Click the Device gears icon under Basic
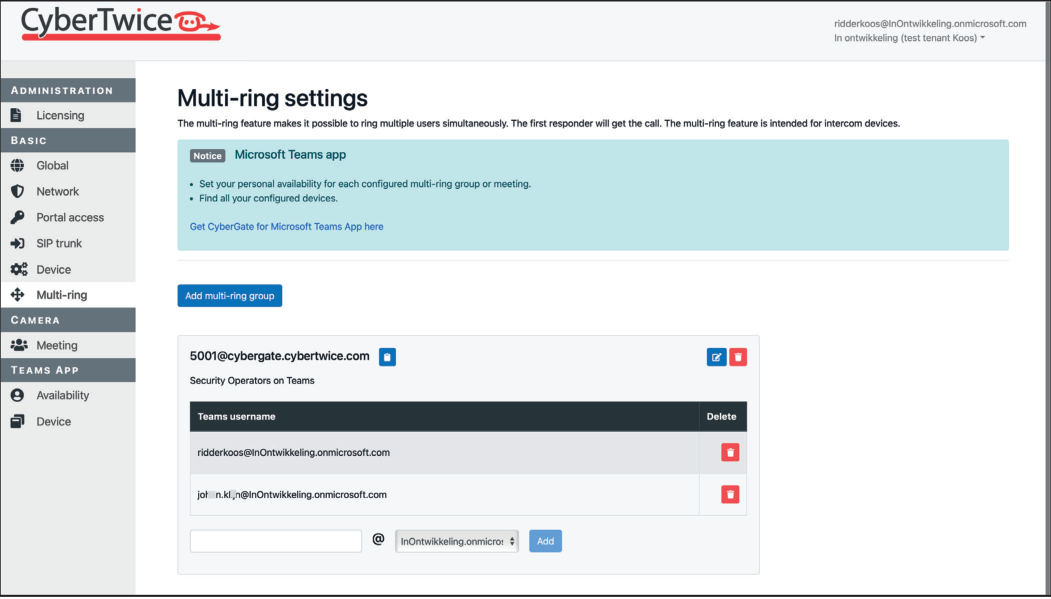This screenshot has height=599, width=1051. coord(17,269)
